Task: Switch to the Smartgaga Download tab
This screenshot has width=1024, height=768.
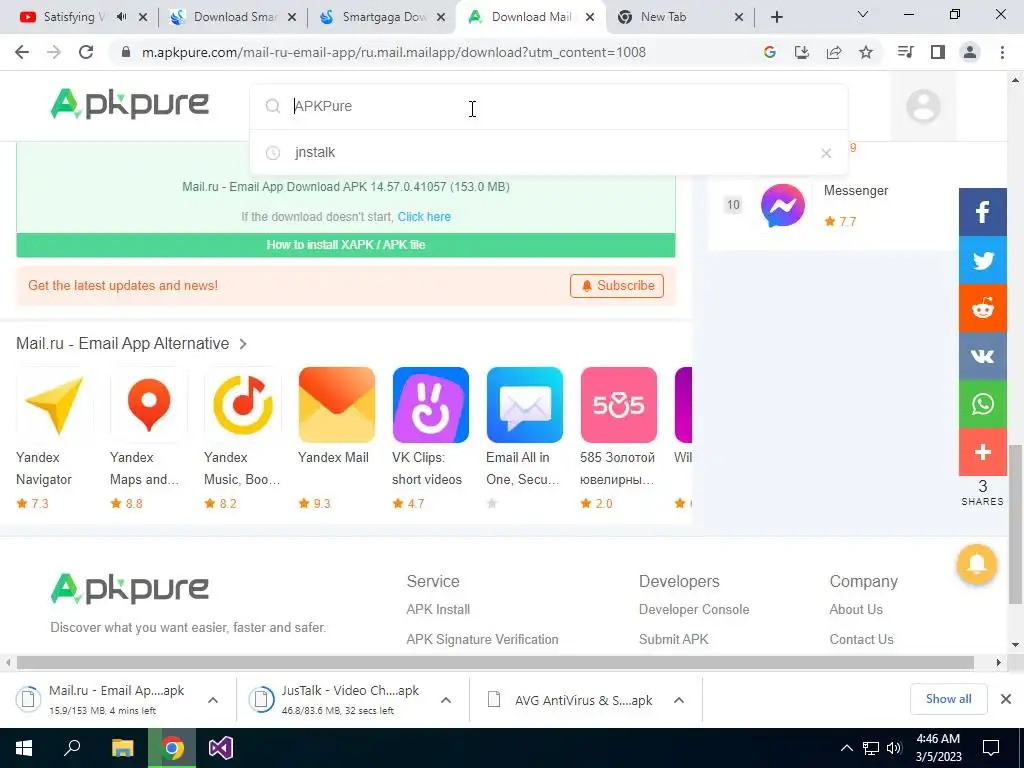Action: 385,17
